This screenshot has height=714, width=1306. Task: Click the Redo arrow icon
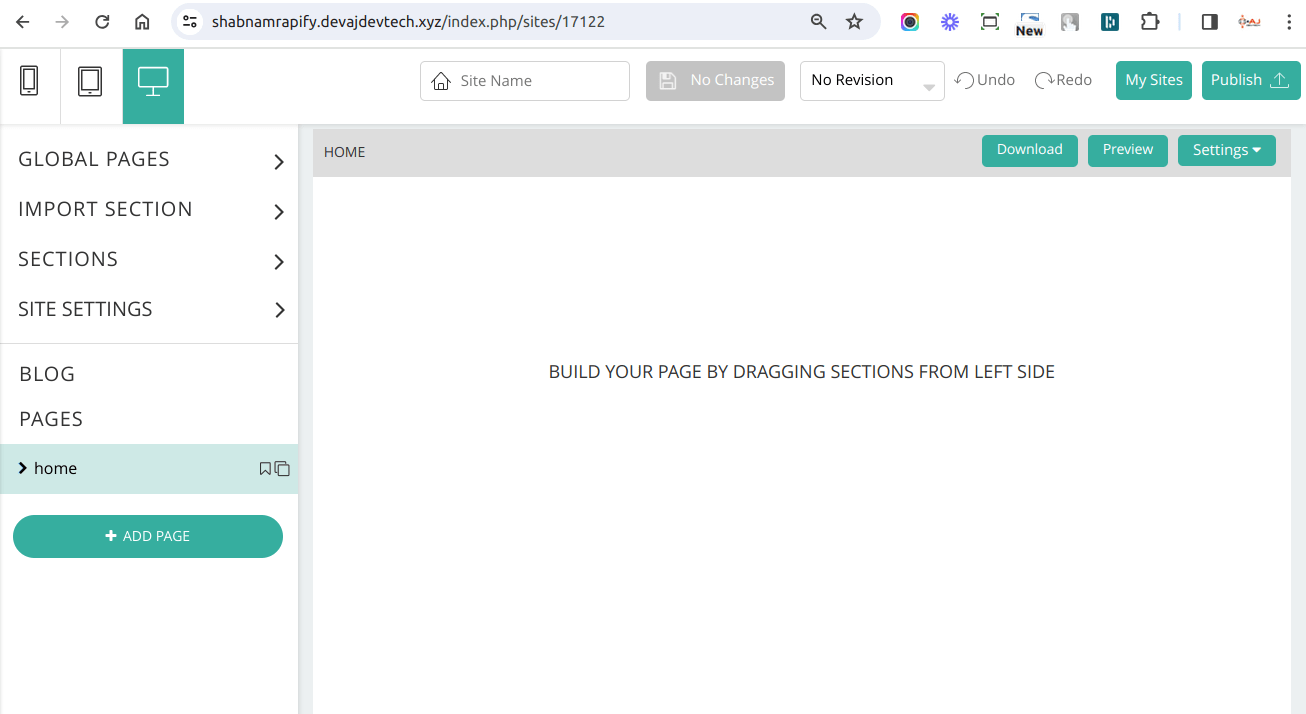[x=1044, y=80]
